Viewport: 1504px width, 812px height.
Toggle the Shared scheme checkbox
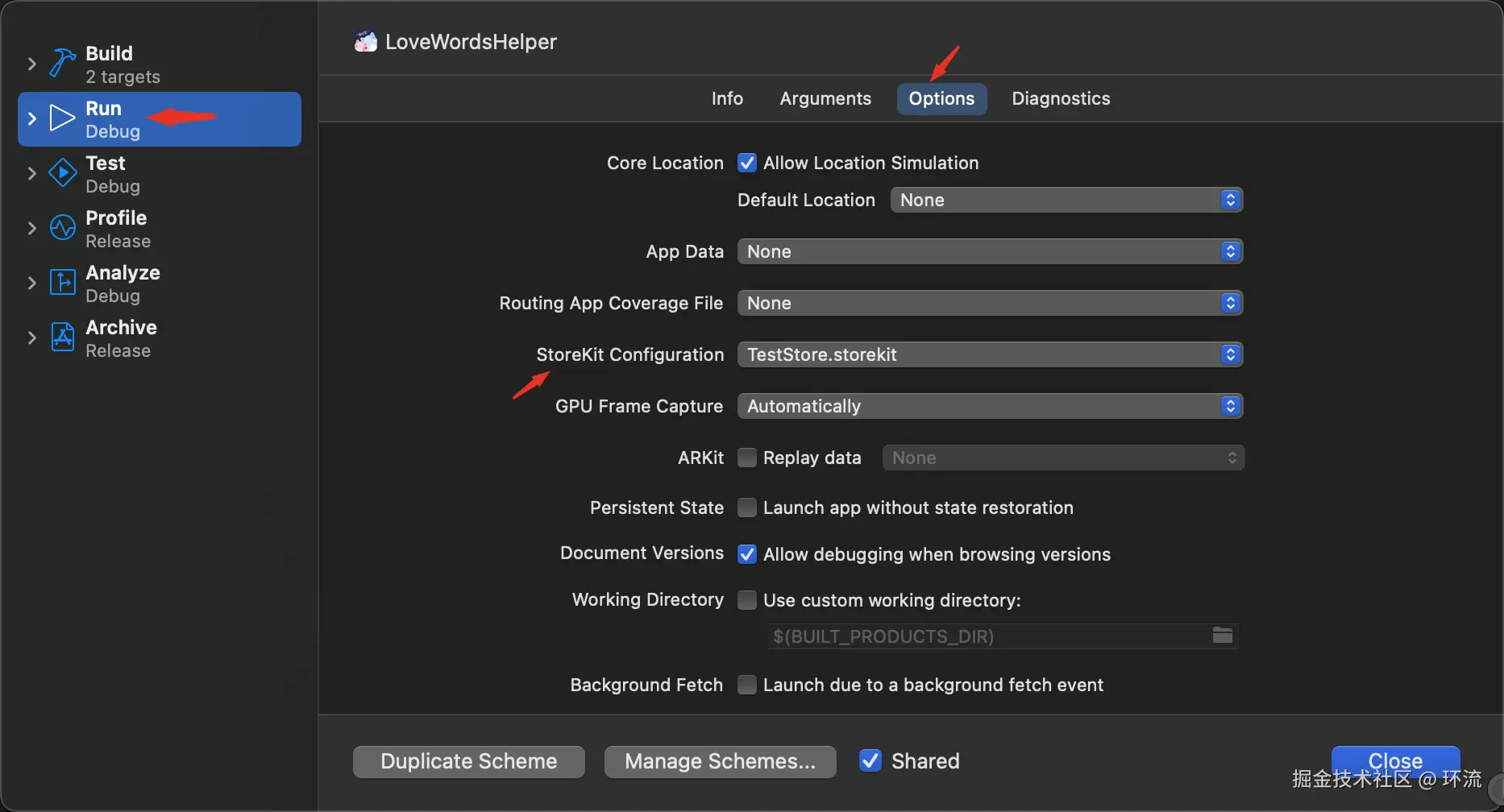pyautogui.click(x=870, y=761)
